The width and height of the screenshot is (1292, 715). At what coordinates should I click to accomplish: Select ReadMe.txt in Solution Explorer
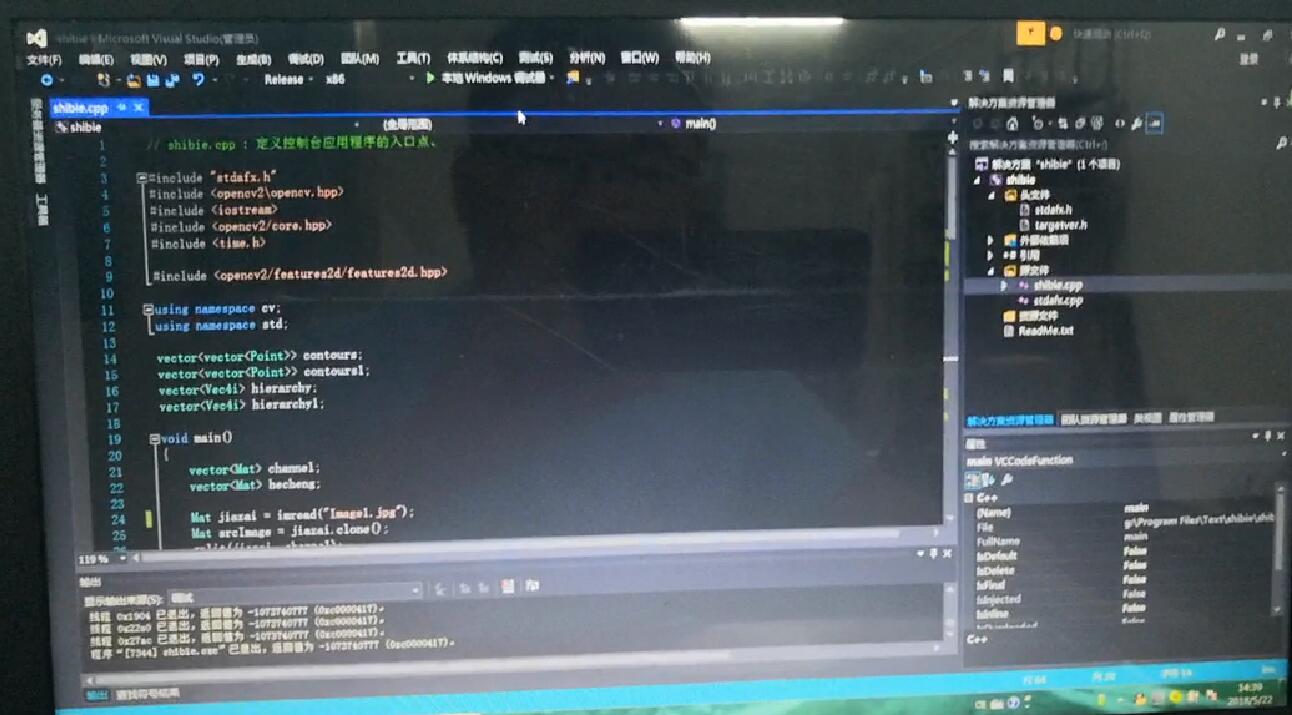1045,331
